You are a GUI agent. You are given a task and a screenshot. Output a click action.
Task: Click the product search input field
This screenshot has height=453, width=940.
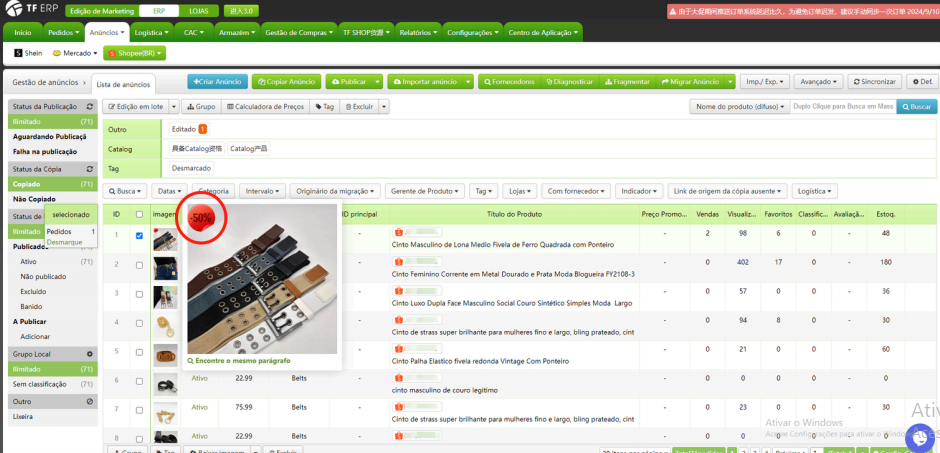(842, 106)
